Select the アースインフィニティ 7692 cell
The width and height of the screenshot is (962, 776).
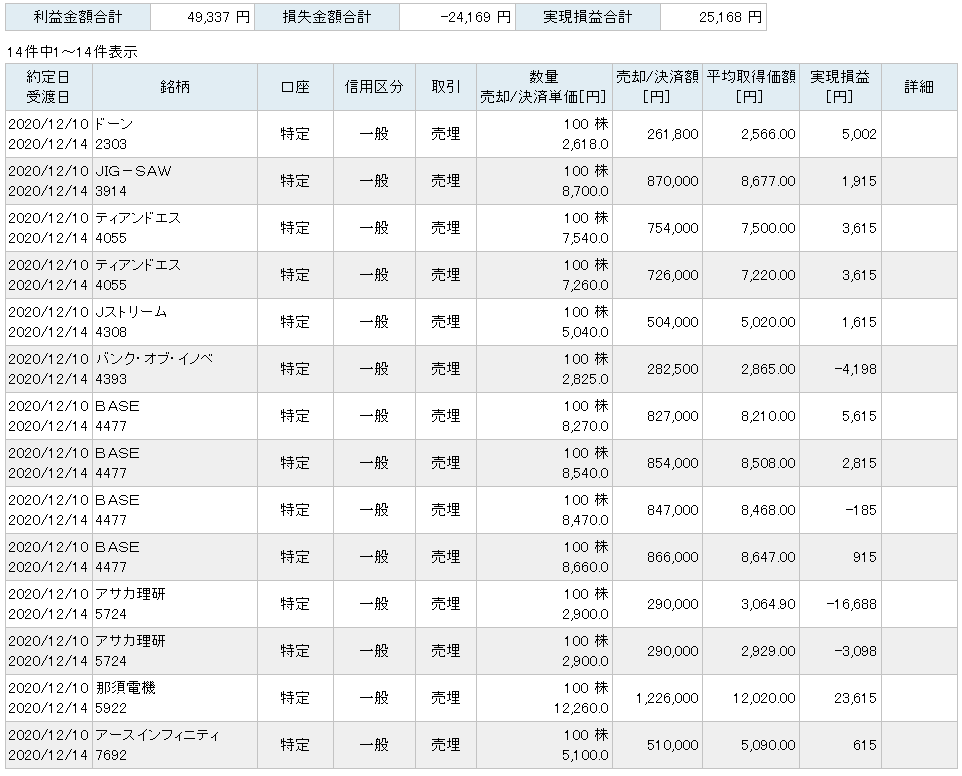pos(175,745)
